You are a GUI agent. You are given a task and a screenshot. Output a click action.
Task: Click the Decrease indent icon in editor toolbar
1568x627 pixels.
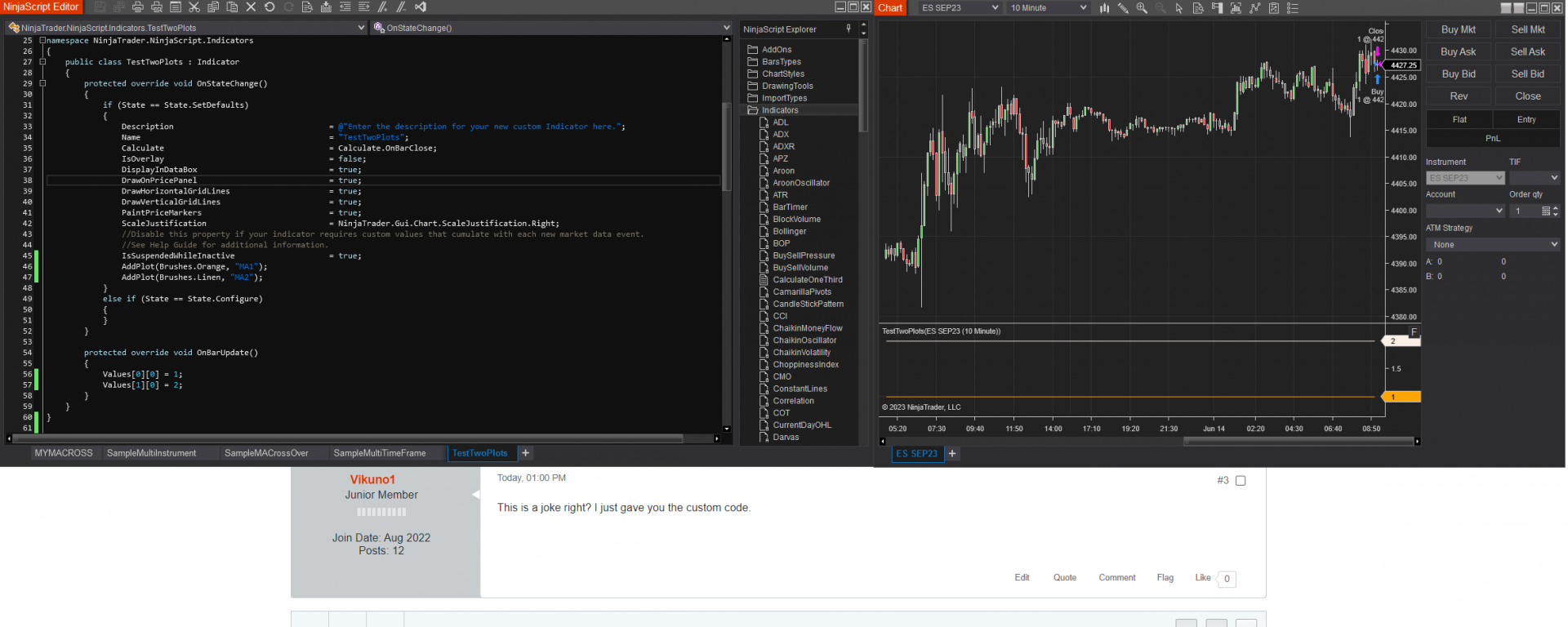[345, 7]
